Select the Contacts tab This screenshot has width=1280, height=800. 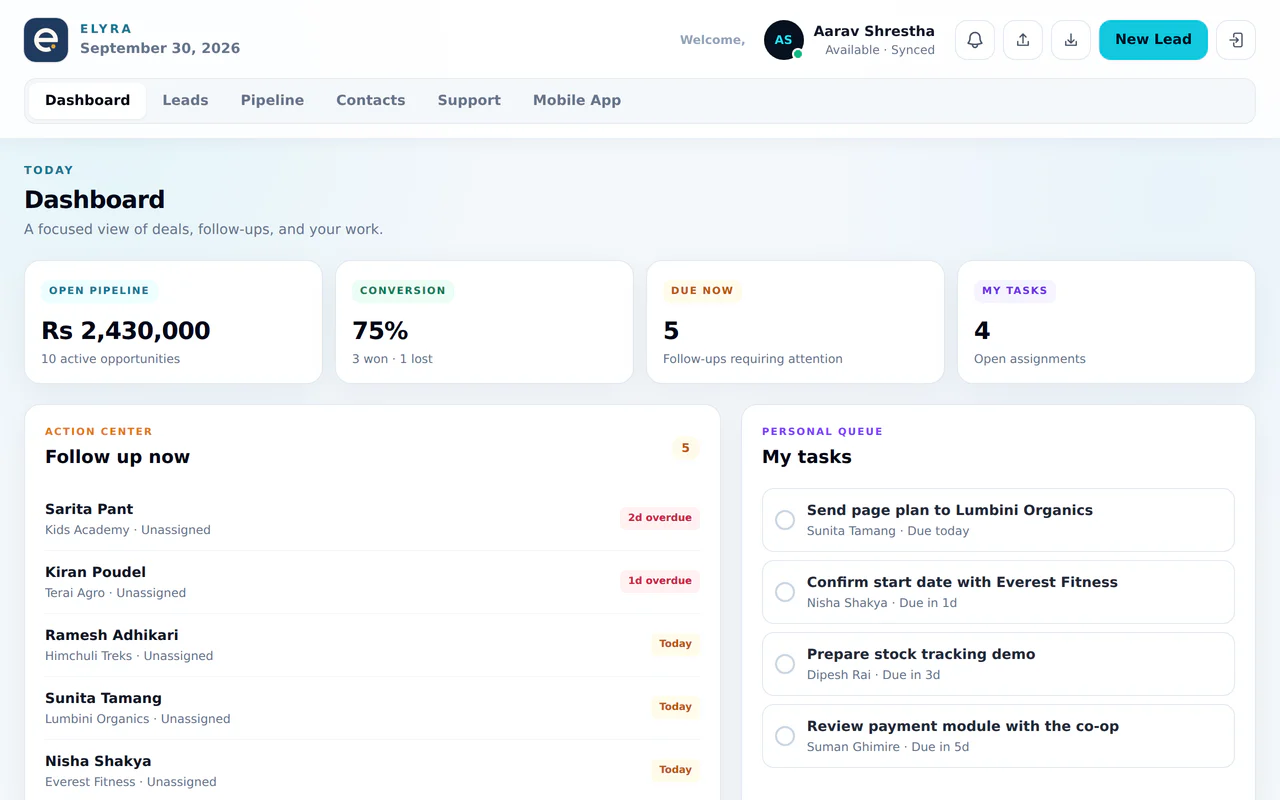[x=371, y=101]
